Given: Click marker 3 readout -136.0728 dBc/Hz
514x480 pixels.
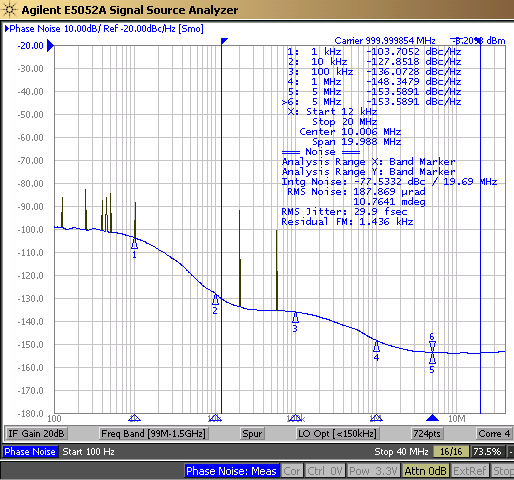Looking at the screenshot, I should pos(414,72).
